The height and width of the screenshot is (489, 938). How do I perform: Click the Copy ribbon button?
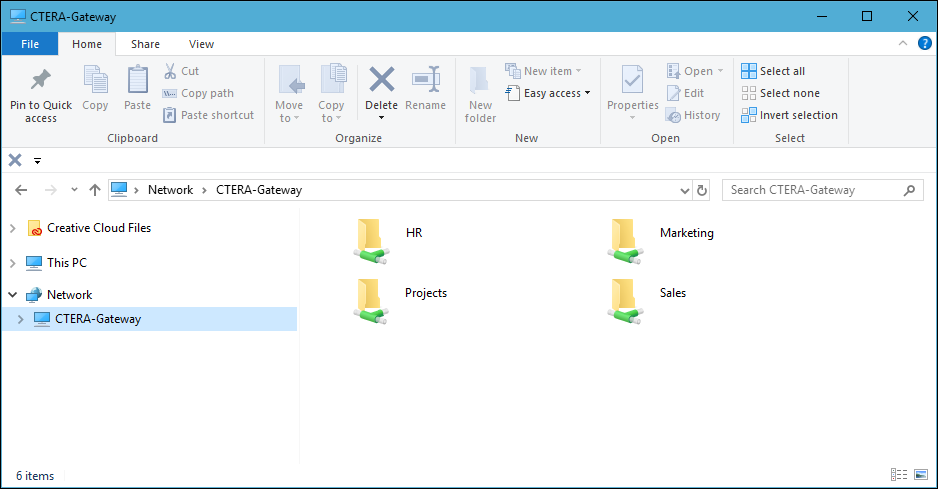(95, 88)
